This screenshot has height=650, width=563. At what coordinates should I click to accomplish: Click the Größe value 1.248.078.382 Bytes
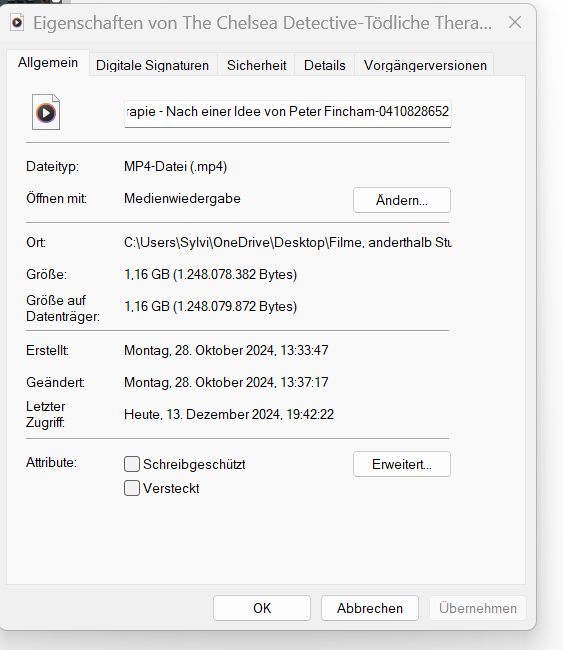point(211,274)
